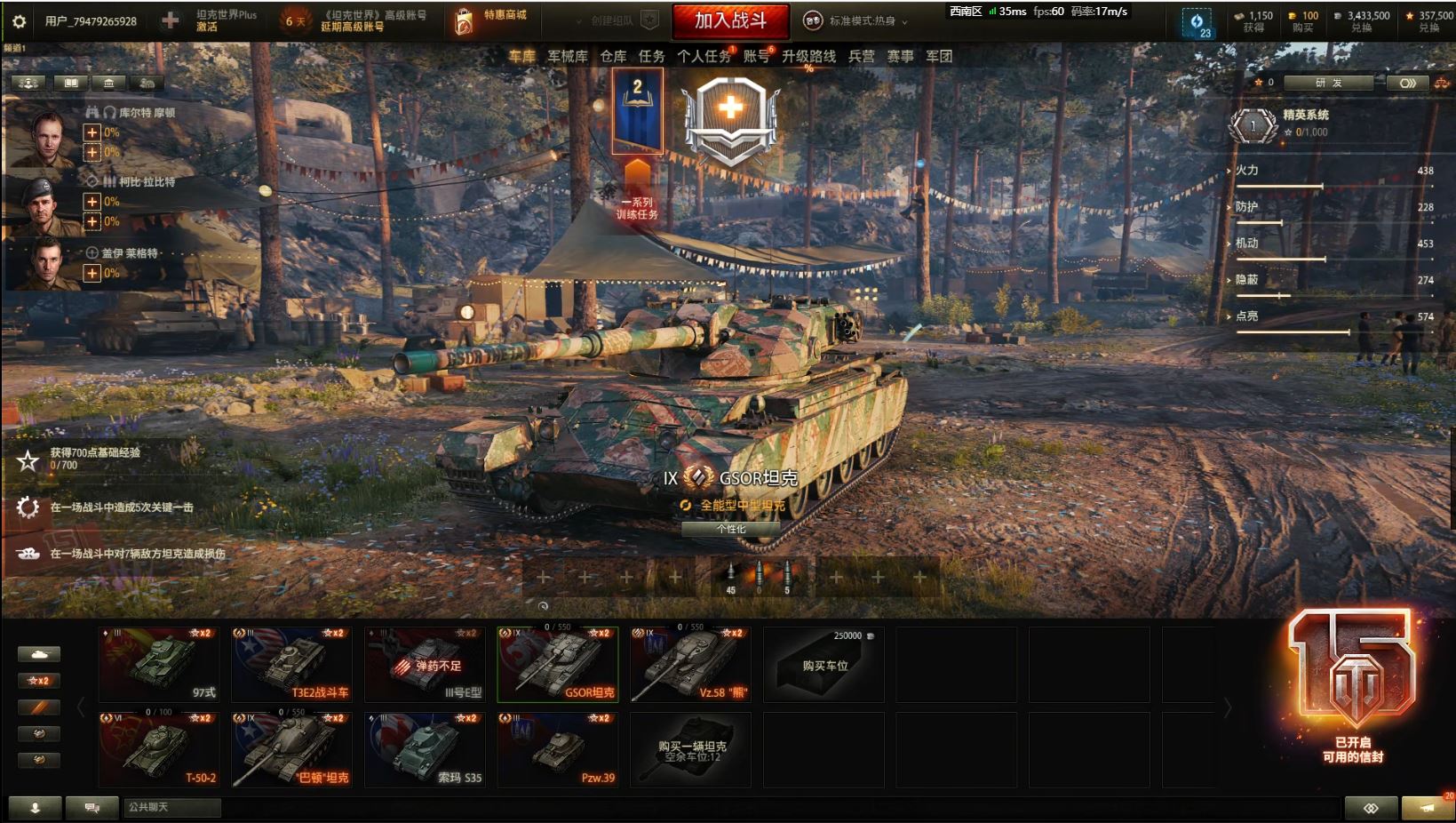Click the 公共聊天 chat field
This screenshot has width=1456, height=823.
point(171,807)
